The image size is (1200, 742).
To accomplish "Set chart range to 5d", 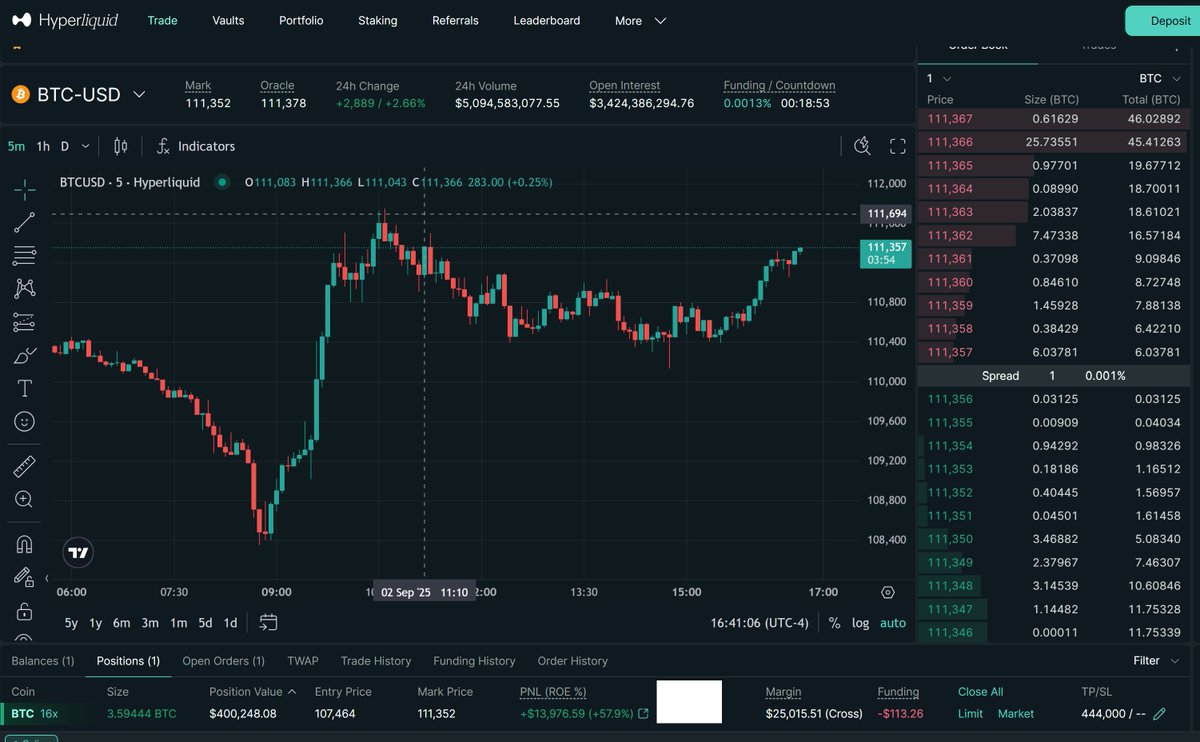I will (205, 623).
